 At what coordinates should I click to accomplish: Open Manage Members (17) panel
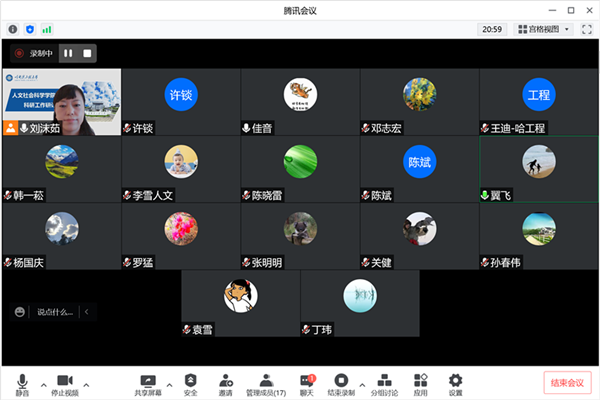click(266, 385)
